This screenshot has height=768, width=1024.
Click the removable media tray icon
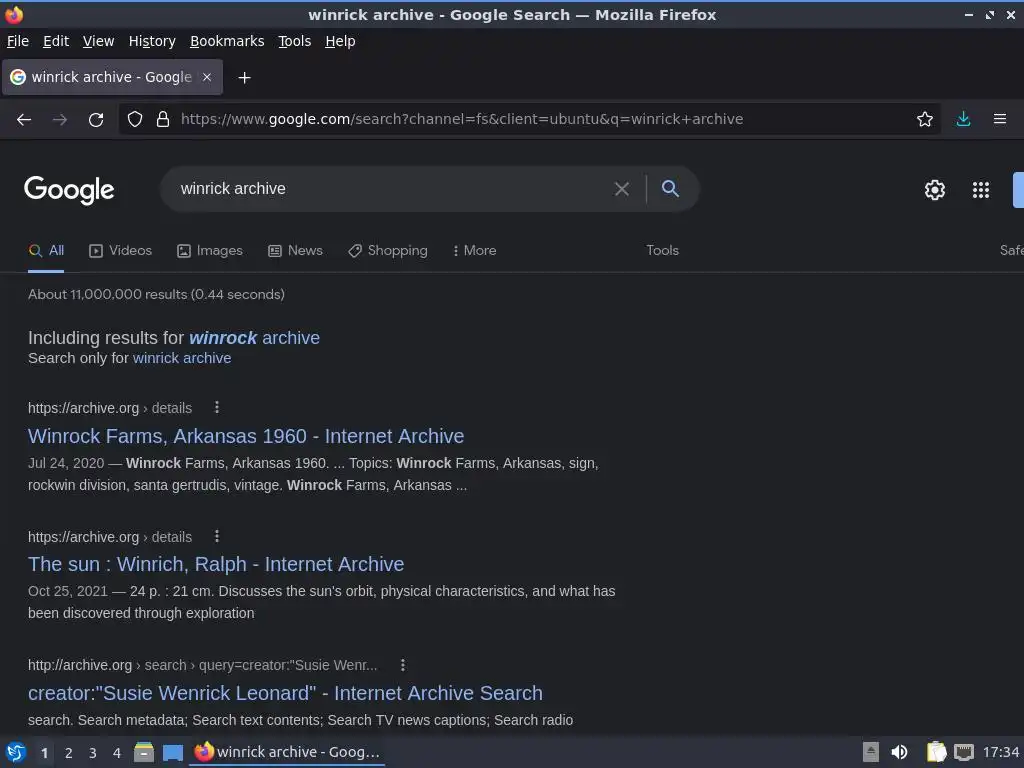[x=871, y=752]
